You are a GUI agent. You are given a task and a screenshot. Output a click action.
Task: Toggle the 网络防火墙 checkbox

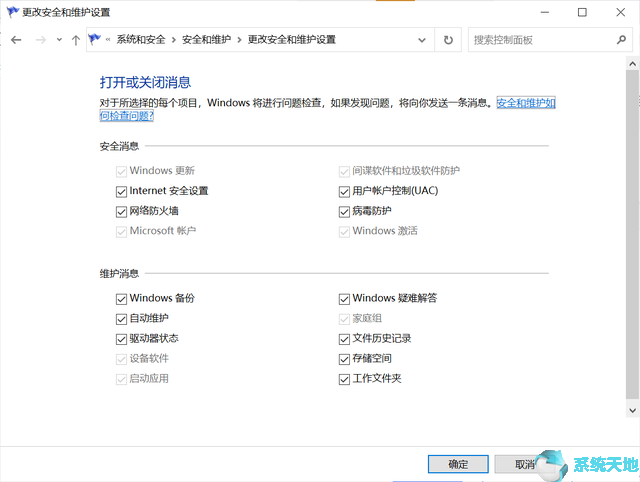(x=121, y=211)
